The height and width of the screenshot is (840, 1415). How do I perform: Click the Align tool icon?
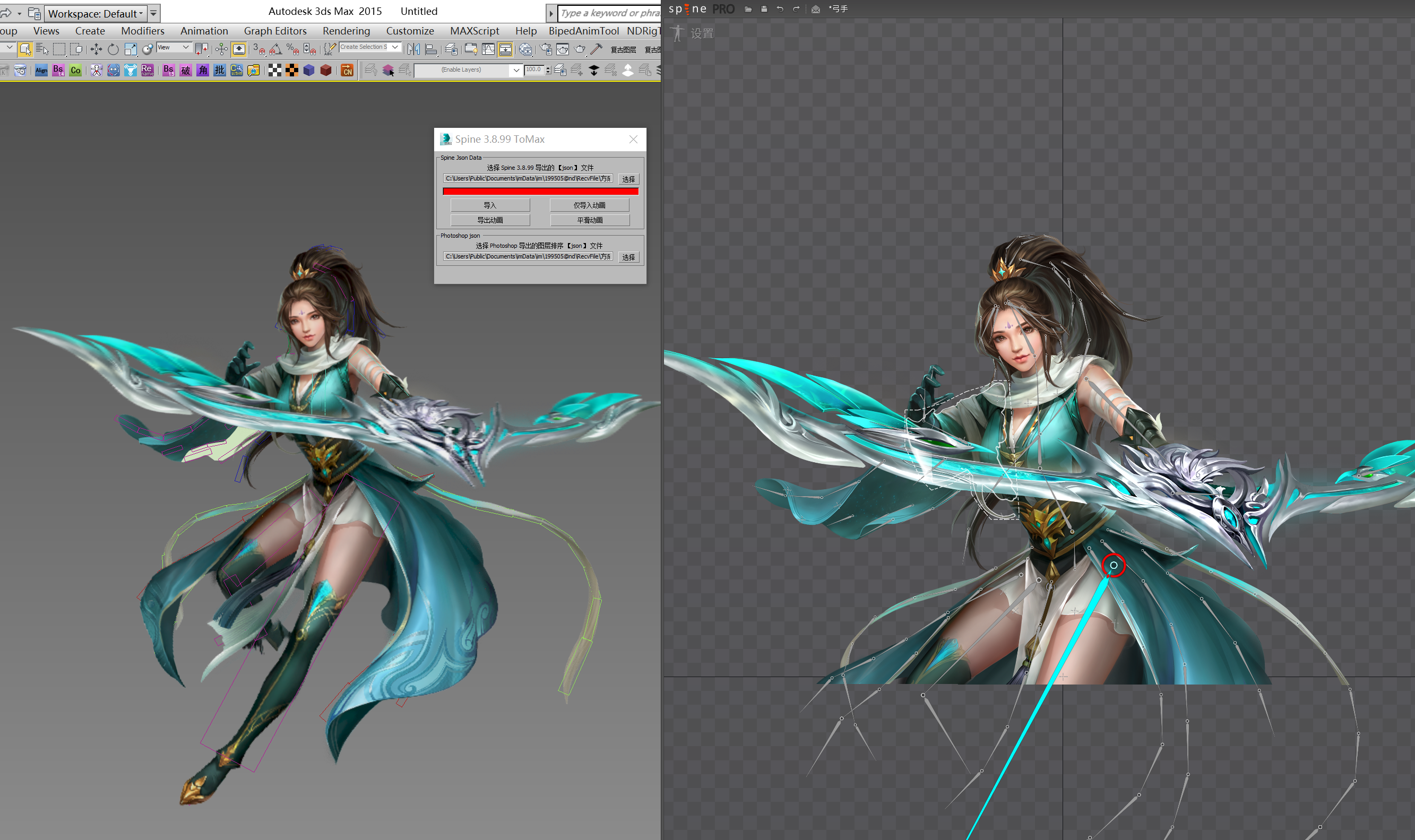(432, 50)
